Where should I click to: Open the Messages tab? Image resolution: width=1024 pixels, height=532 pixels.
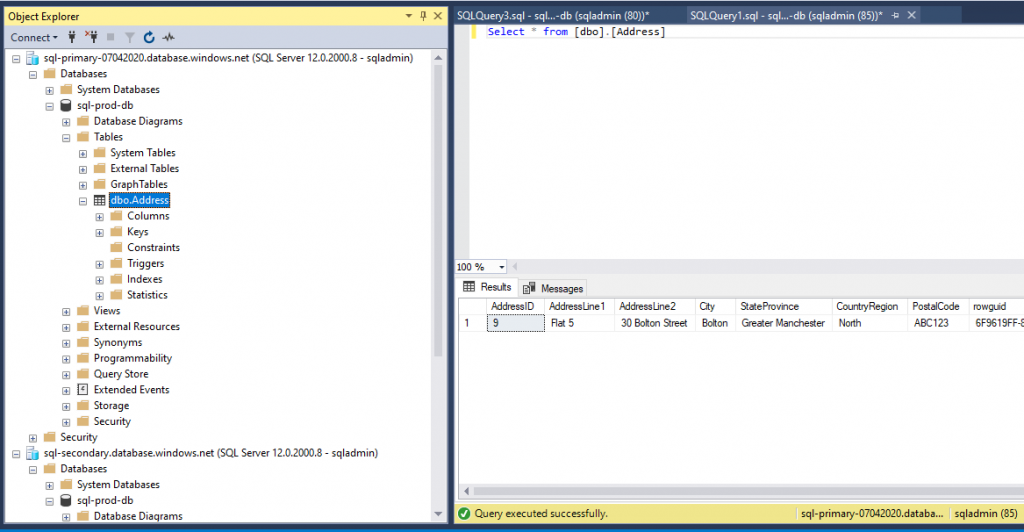click(553, 288)
